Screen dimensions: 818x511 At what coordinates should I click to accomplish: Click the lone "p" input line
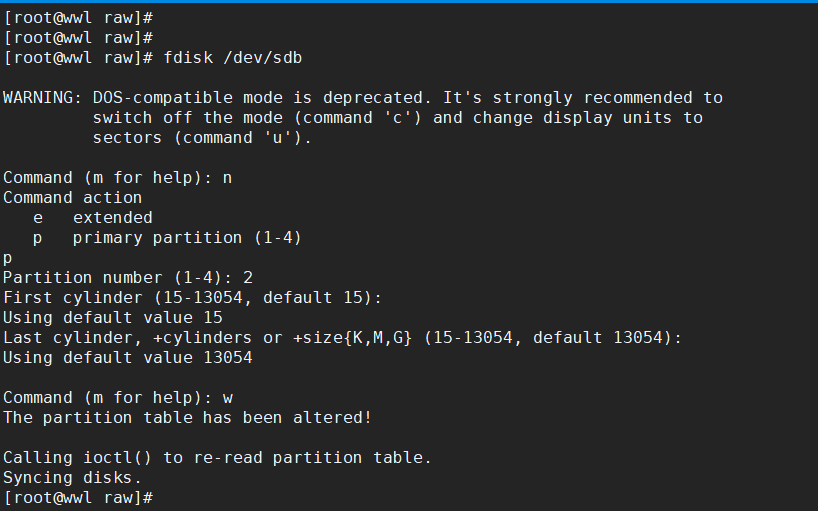point(8,258)
